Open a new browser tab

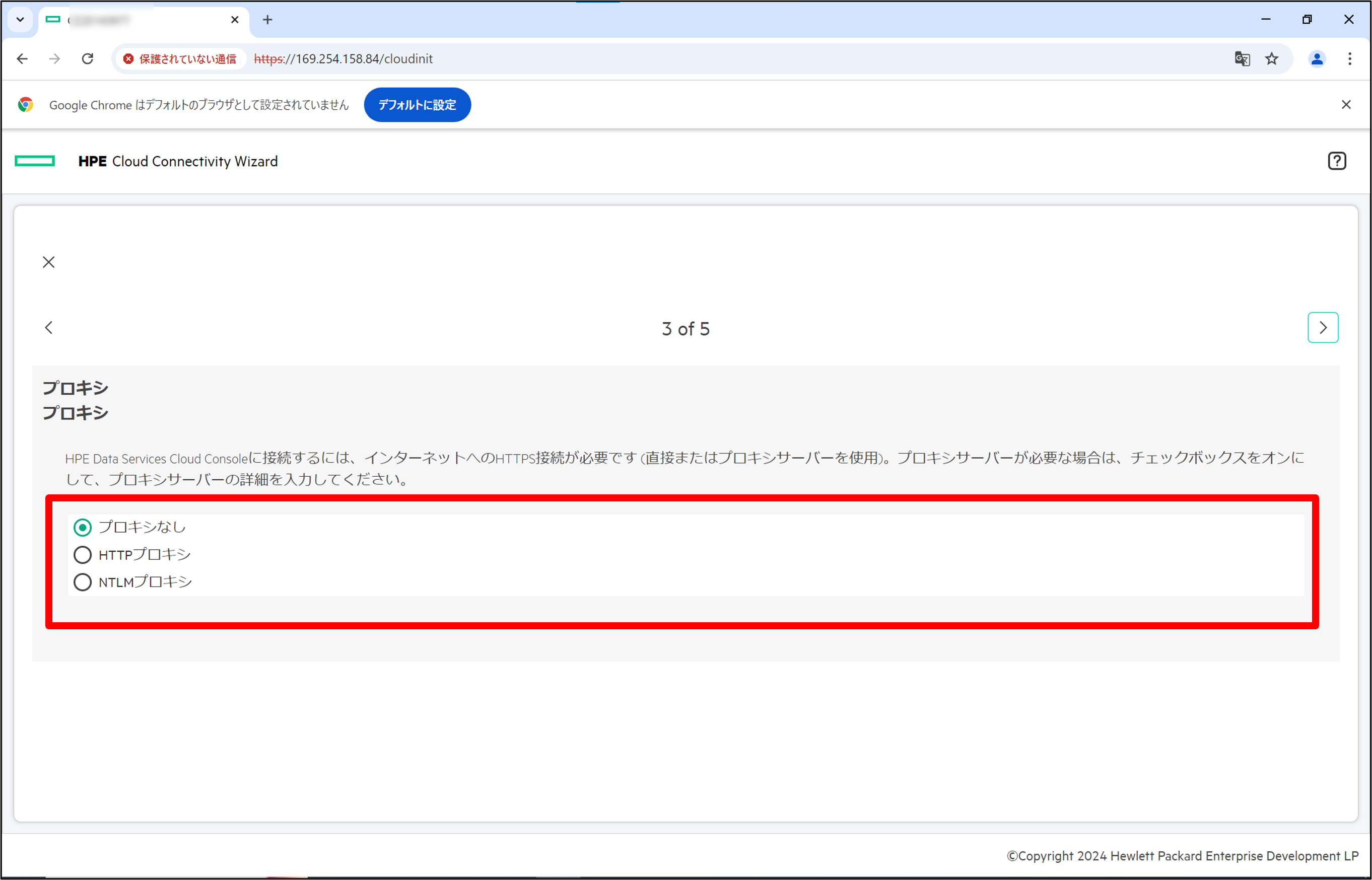[x=267, y=20]
